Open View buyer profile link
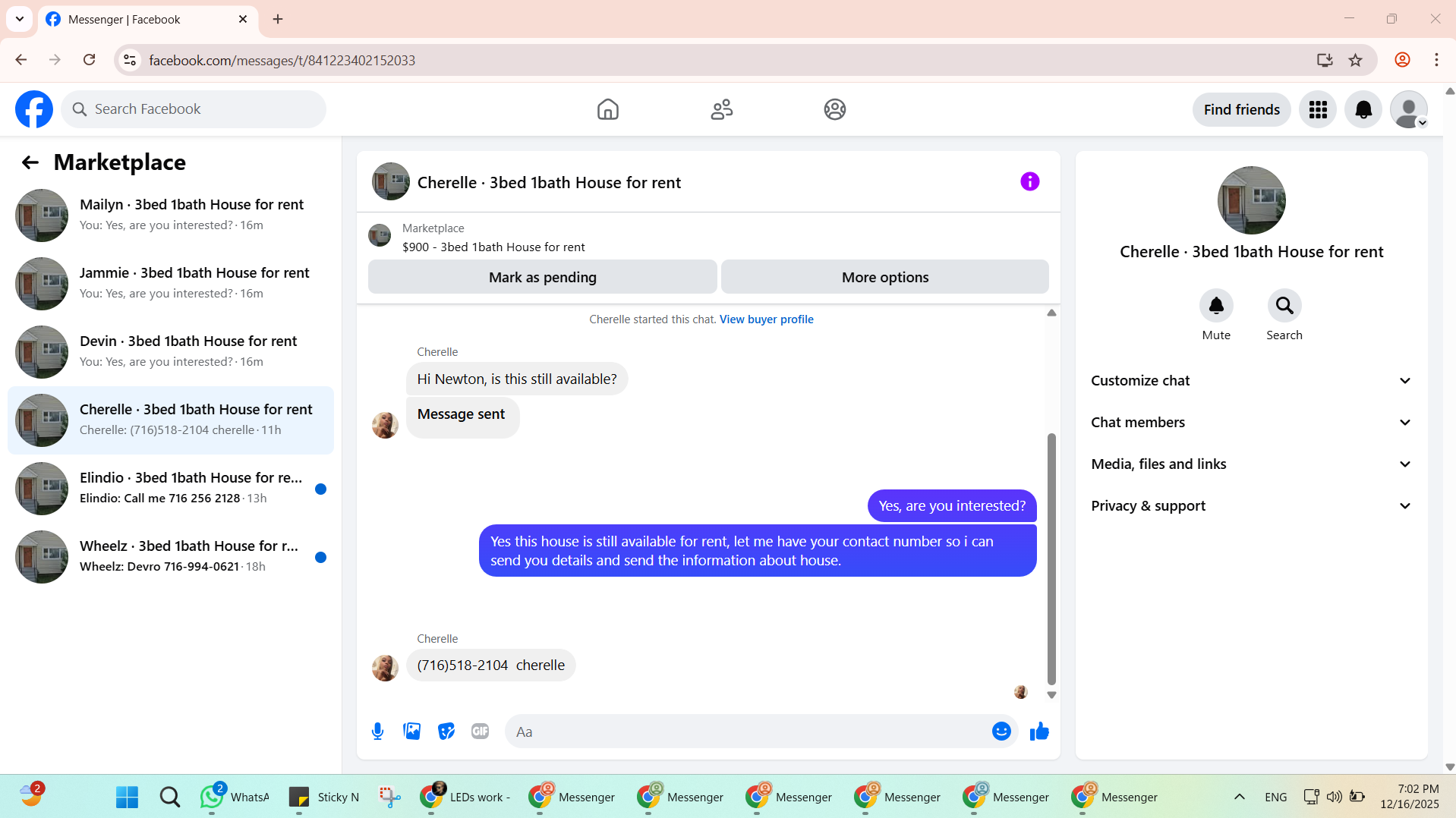 766,319
